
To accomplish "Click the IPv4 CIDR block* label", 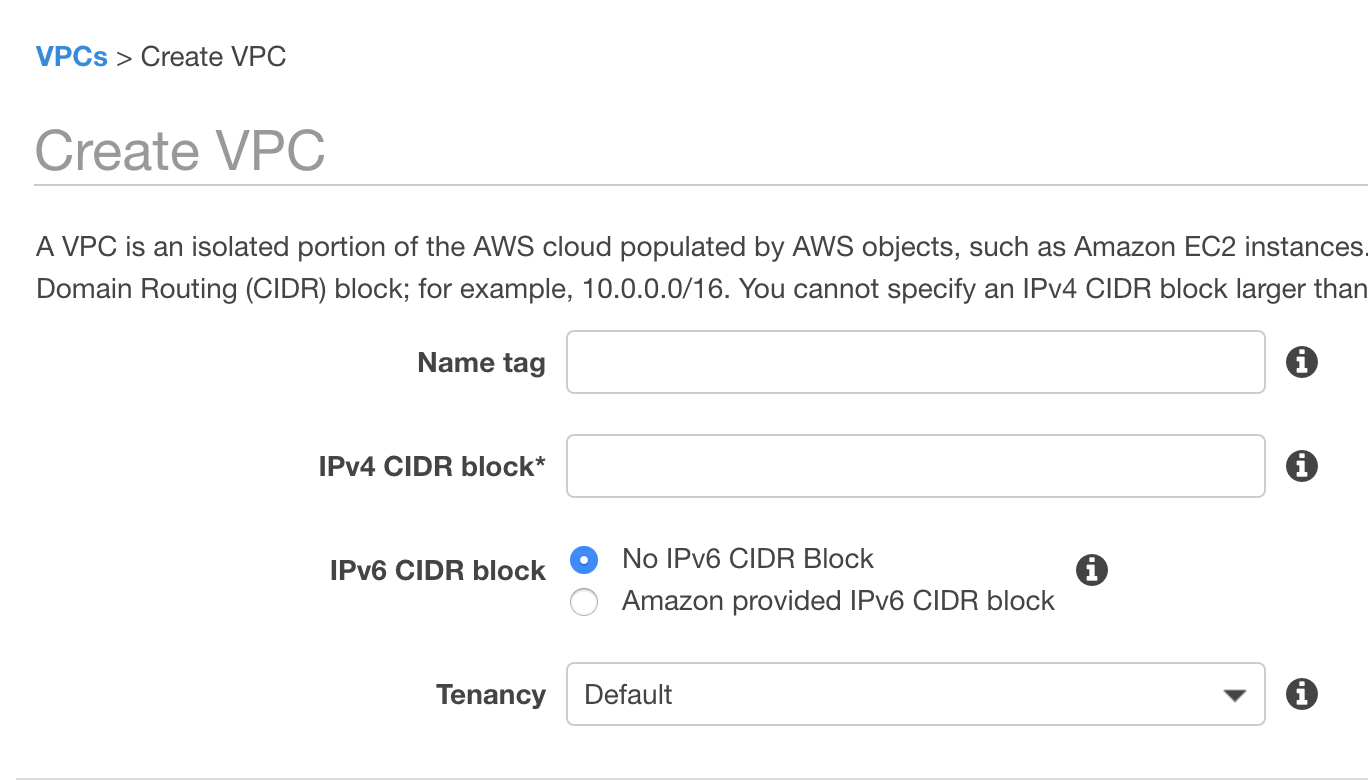I will [432, 466].
